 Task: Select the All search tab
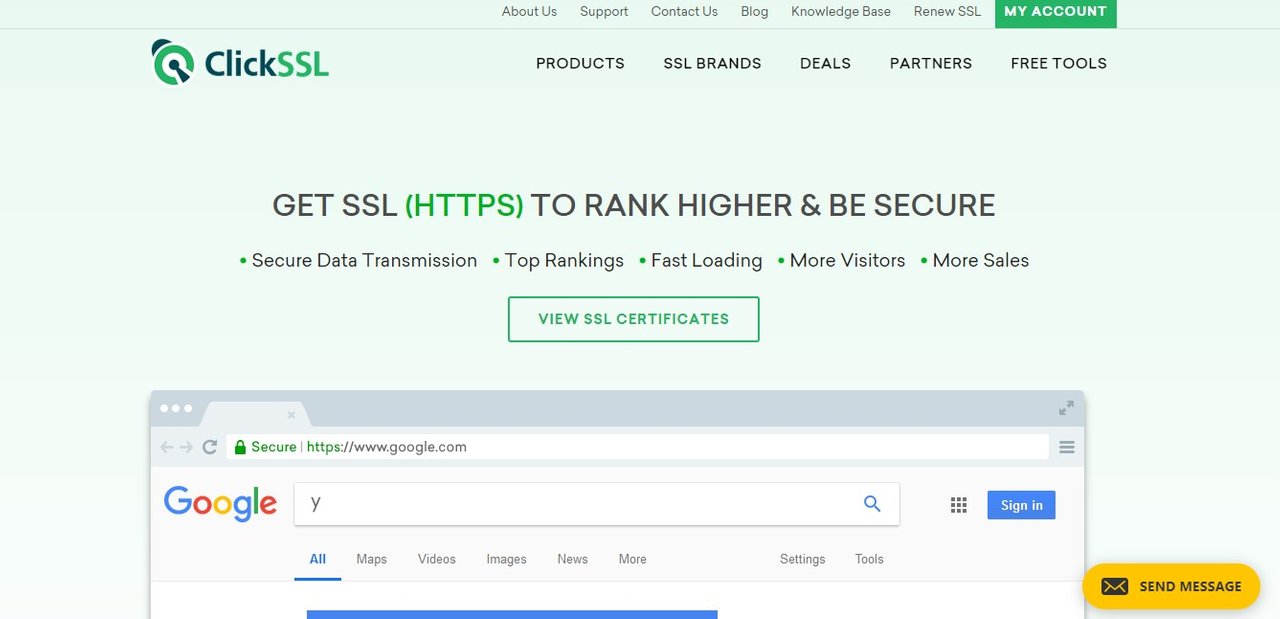[x=317, y=560]
